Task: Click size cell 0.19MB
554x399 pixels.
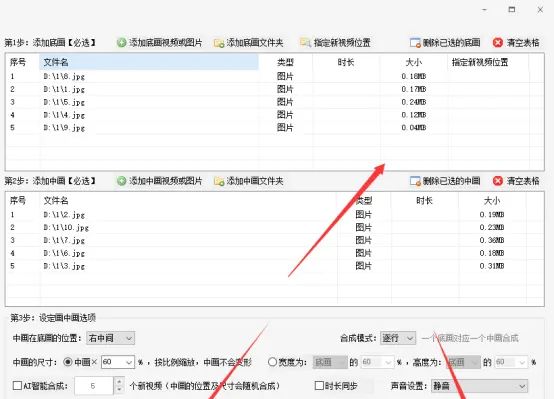Action: pos(492,215)
